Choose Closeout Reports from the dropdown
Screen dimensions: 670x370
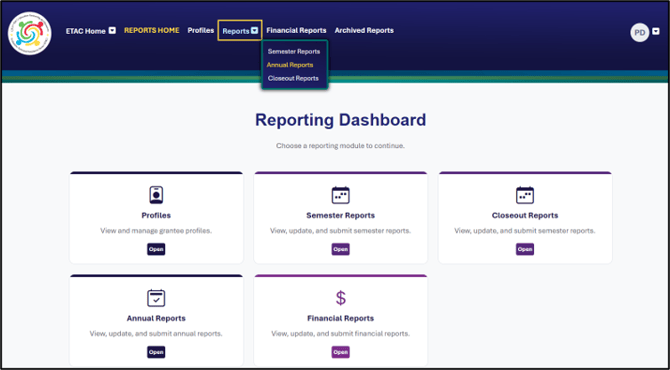[x=293, y=79]
